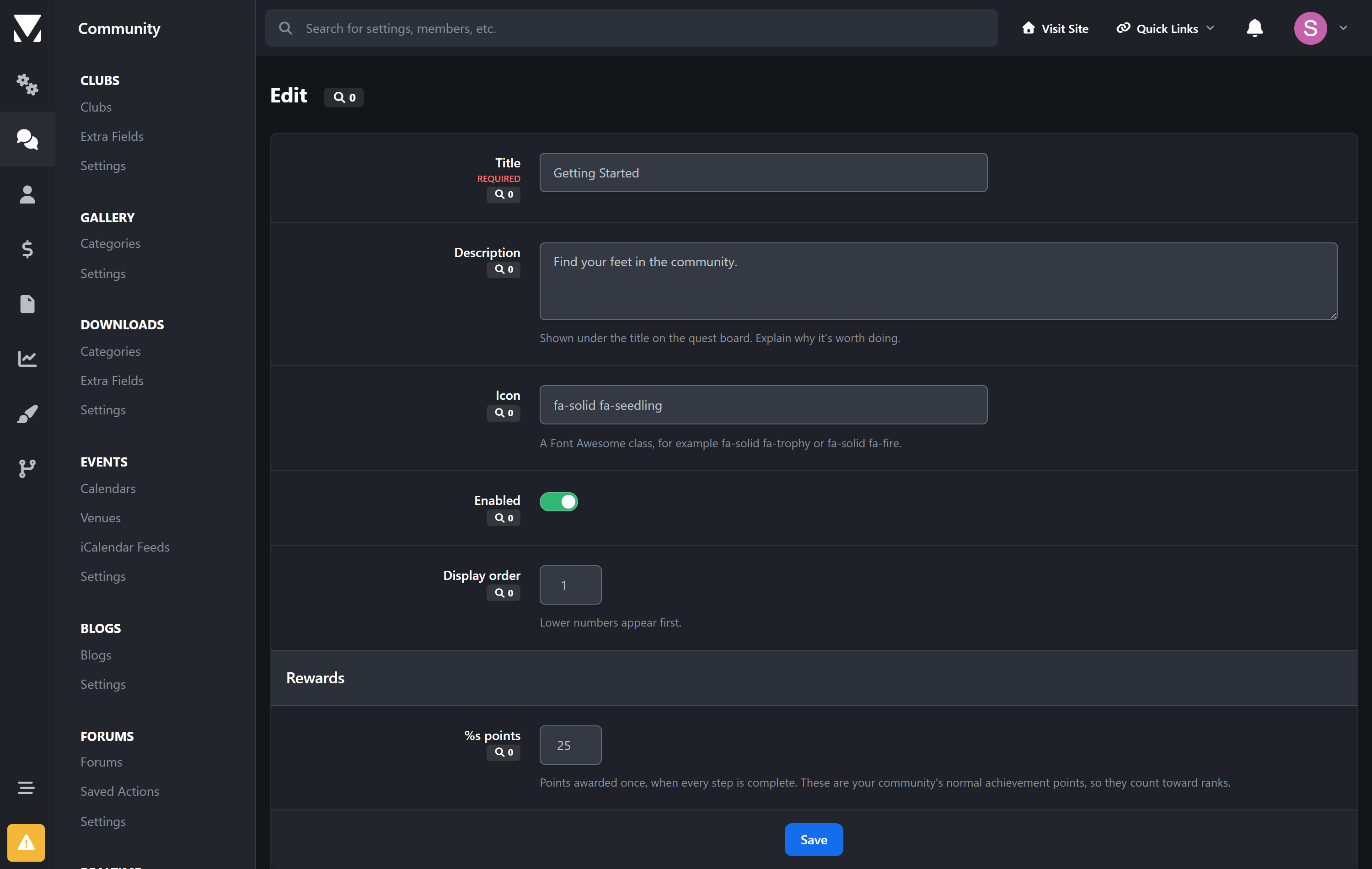The image size is (1372, 869).
Task: Click the search magnifier icon in top bar
Action: [x=286, y=28]
